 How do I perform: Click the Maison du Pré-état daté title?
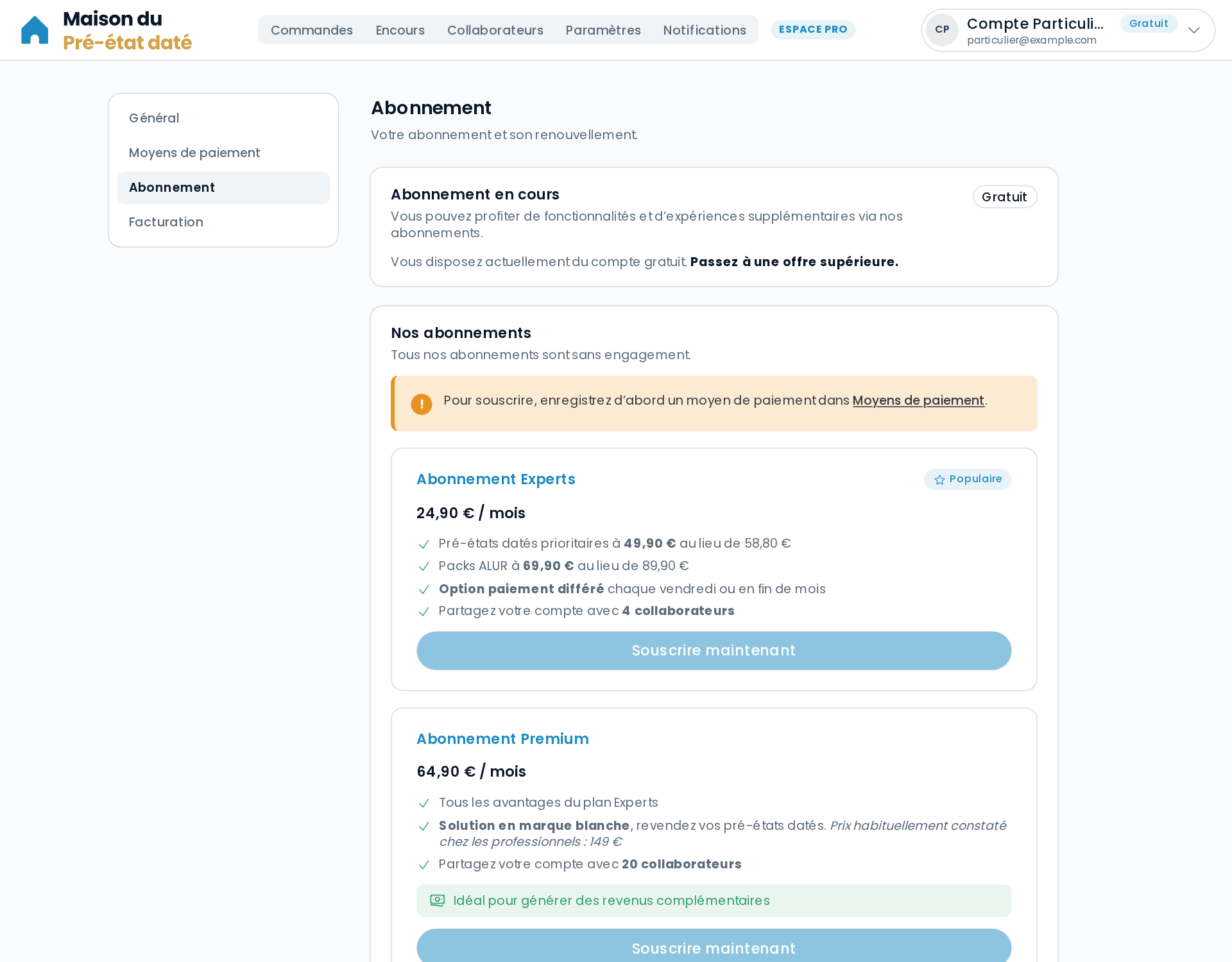[x=127, y=30]
